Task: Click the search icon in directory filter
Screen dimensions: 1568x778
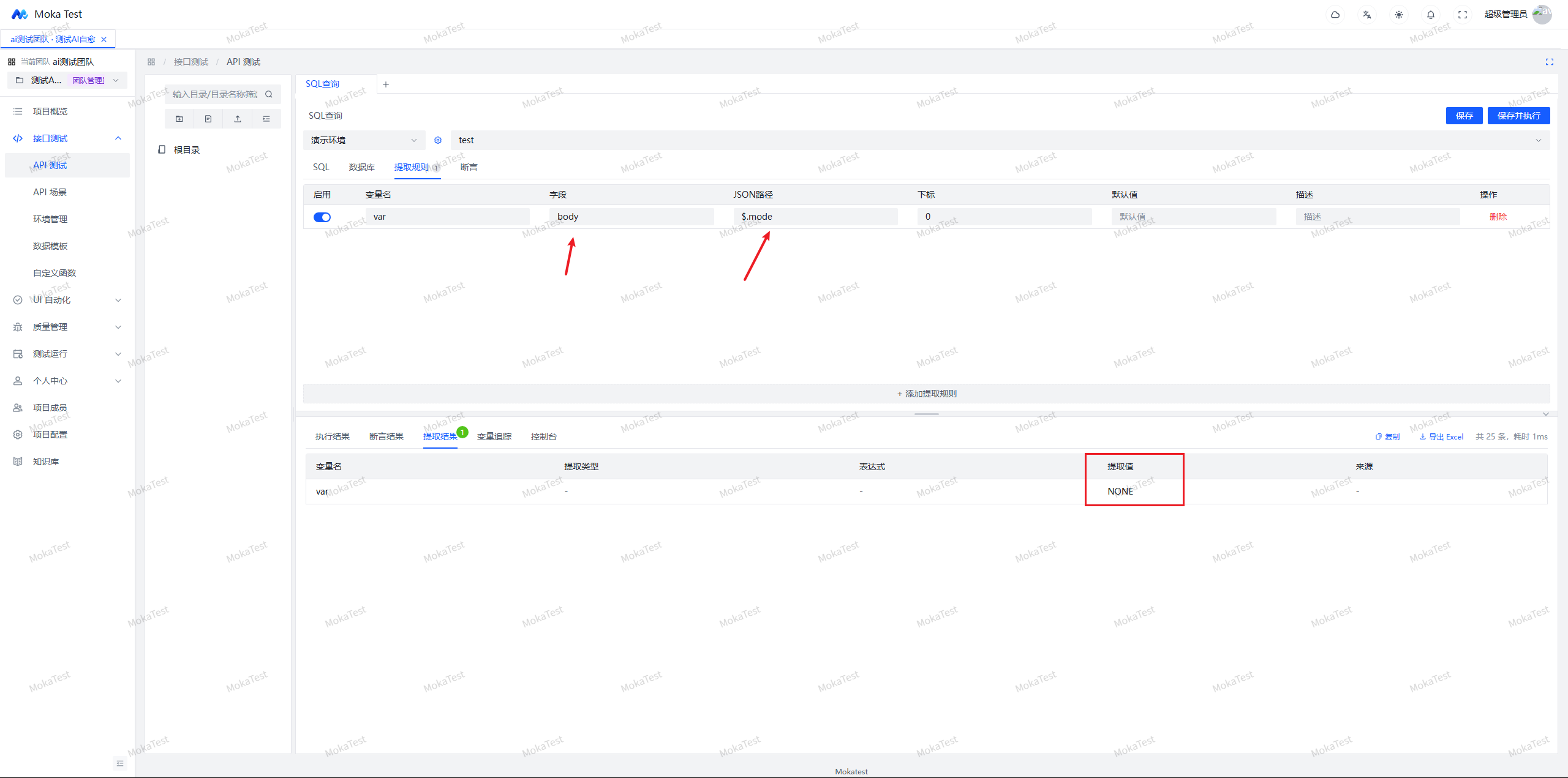Action: click(269, 94)
